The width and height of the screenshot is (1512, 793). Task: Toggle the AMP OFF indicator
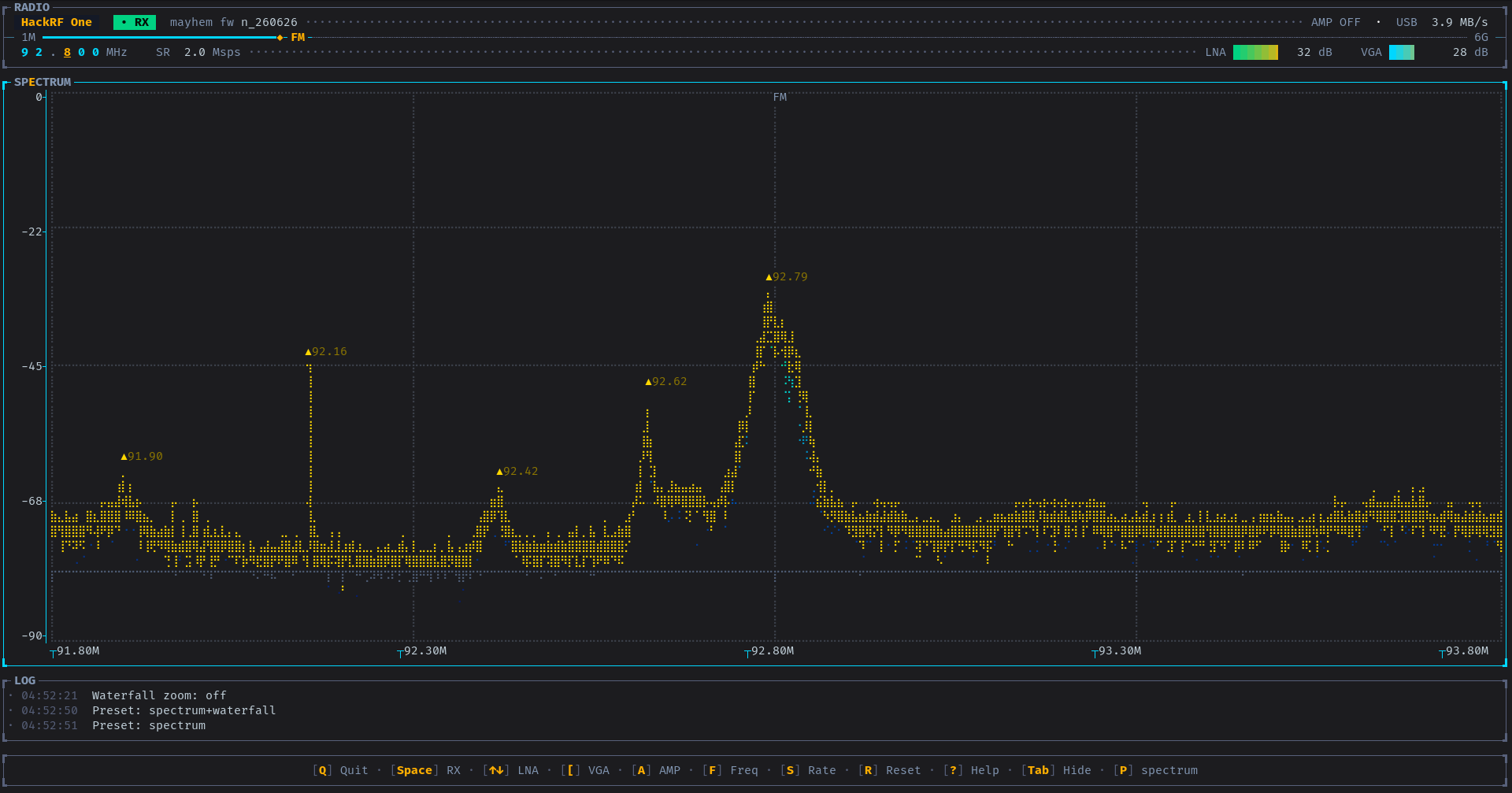coord(1336,23)
